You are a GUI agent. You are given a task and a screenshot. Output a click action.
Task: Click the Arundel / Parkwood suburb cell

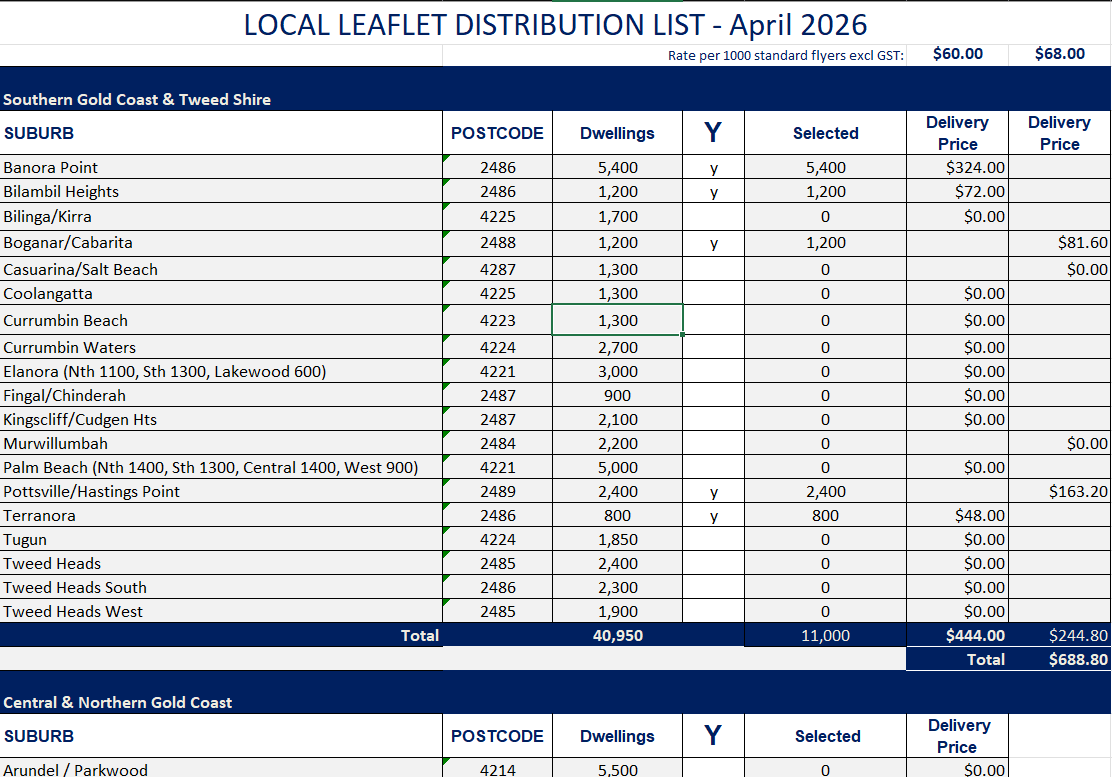point(221,768)
